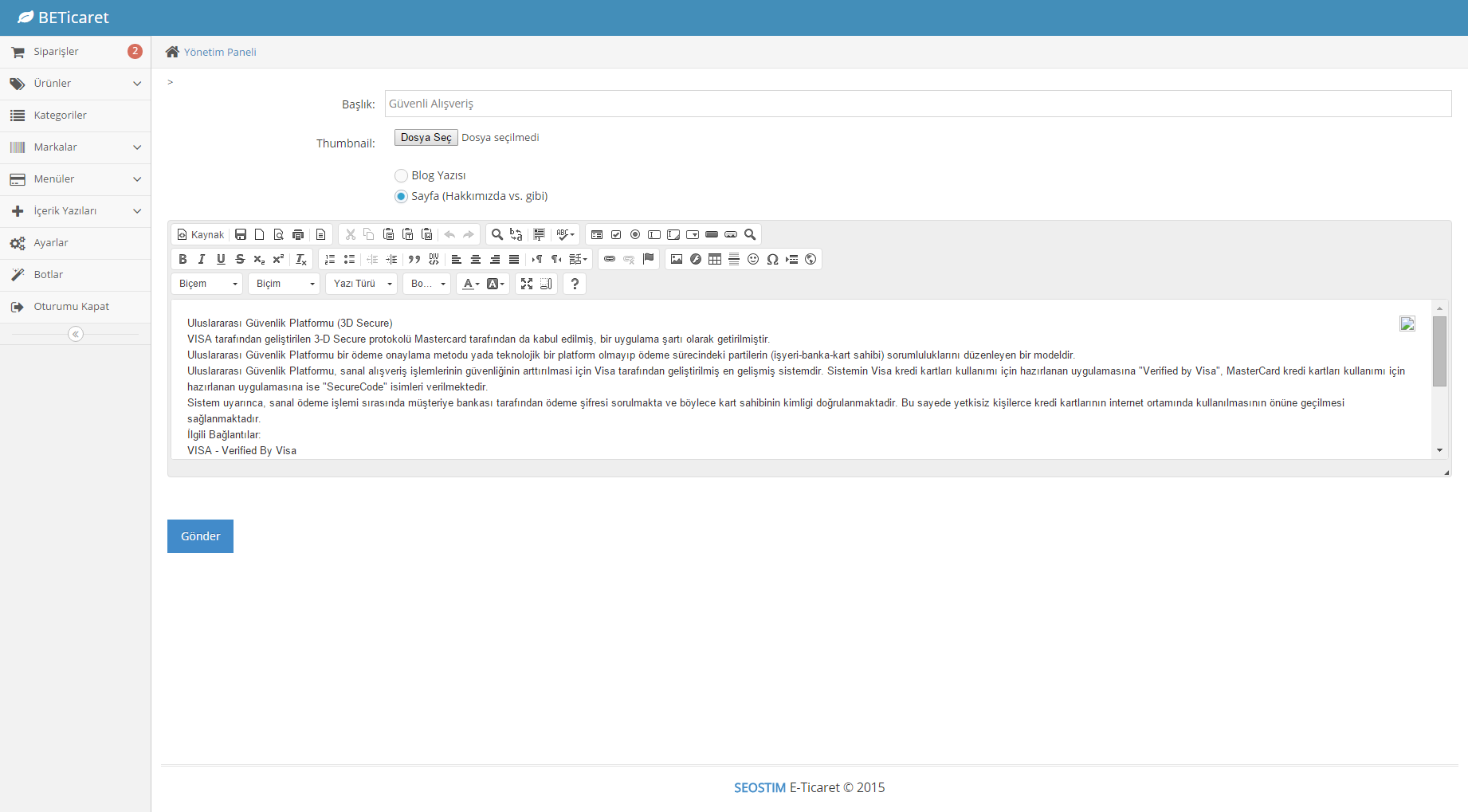This screenshot has height=812, width=1468.
Task: Toggle bold formatting in the editor
Action: (x=183, y=259)
